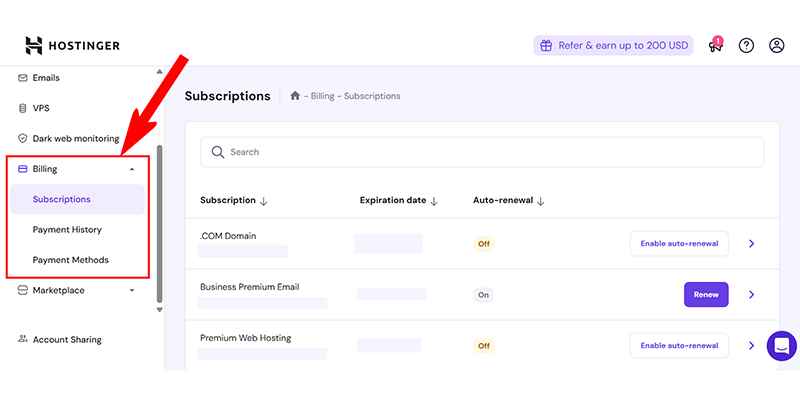Open the user profile icon
The image size is (800, 400).
click(x=777, y=45)
